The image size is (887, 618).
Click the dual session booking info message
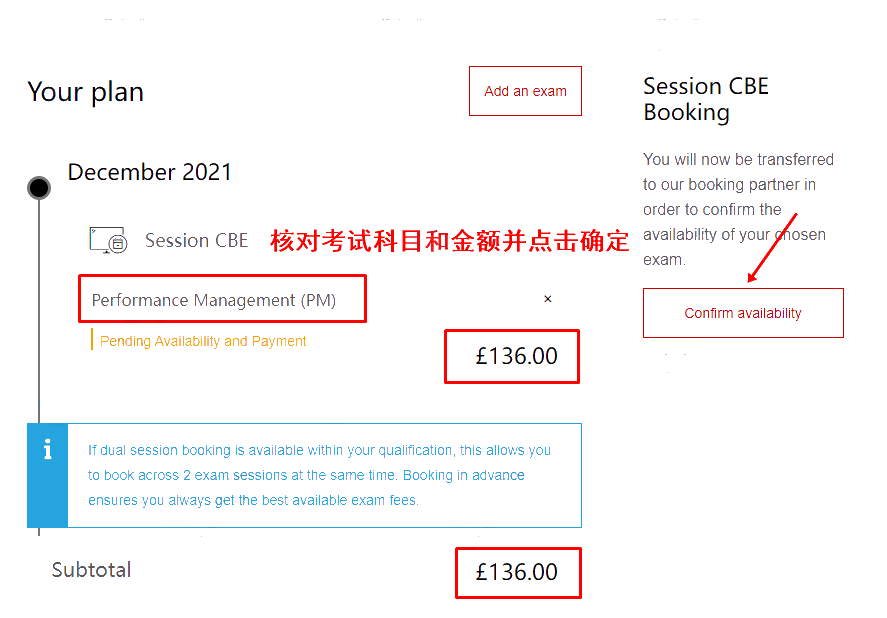coord(320,475)
